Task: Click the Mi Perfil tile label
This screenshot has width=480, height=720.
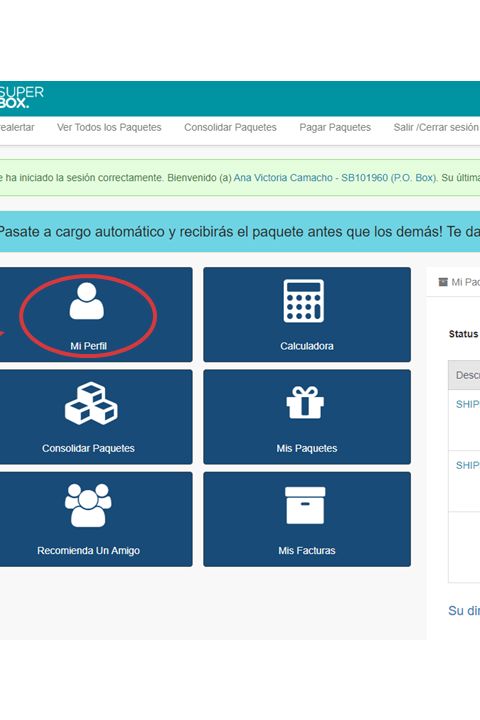Action: (x=88, y=346)
